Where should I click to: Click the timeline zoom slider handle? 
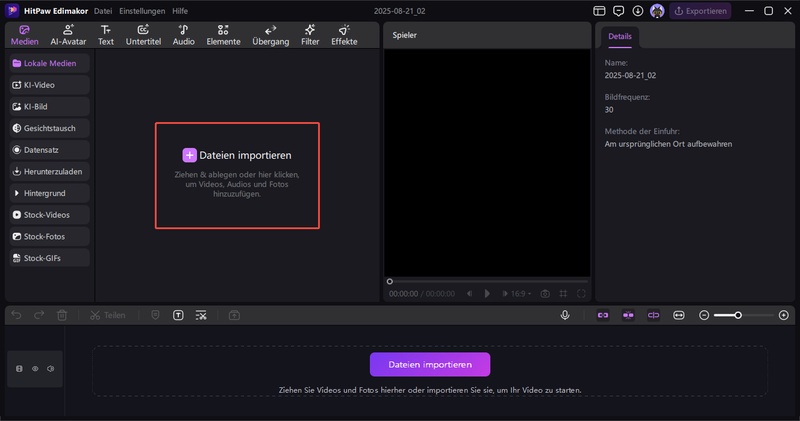click(738, 315)
